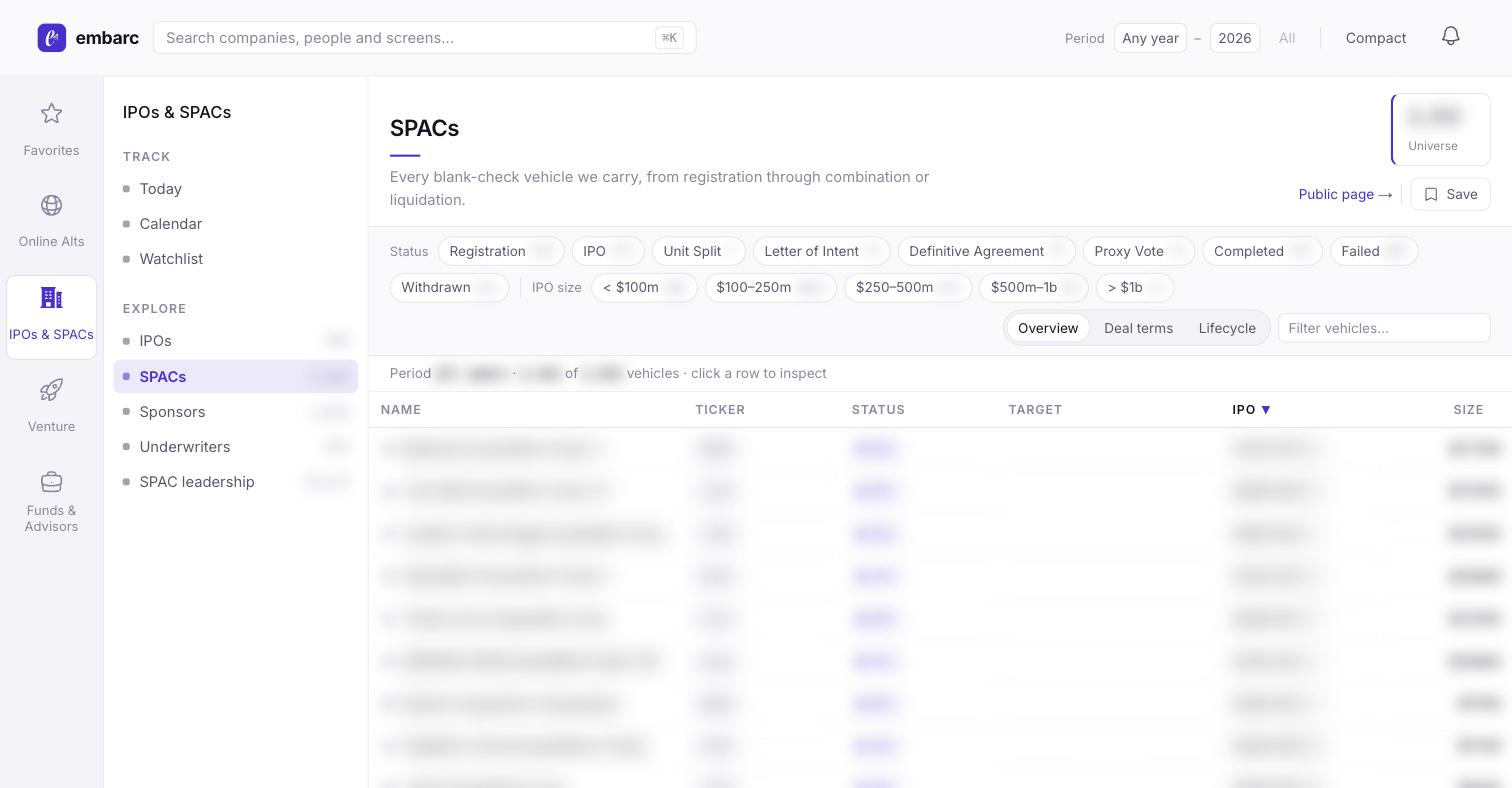
Task: Open Online Alts via the globe icon
Action: point(51,205)
